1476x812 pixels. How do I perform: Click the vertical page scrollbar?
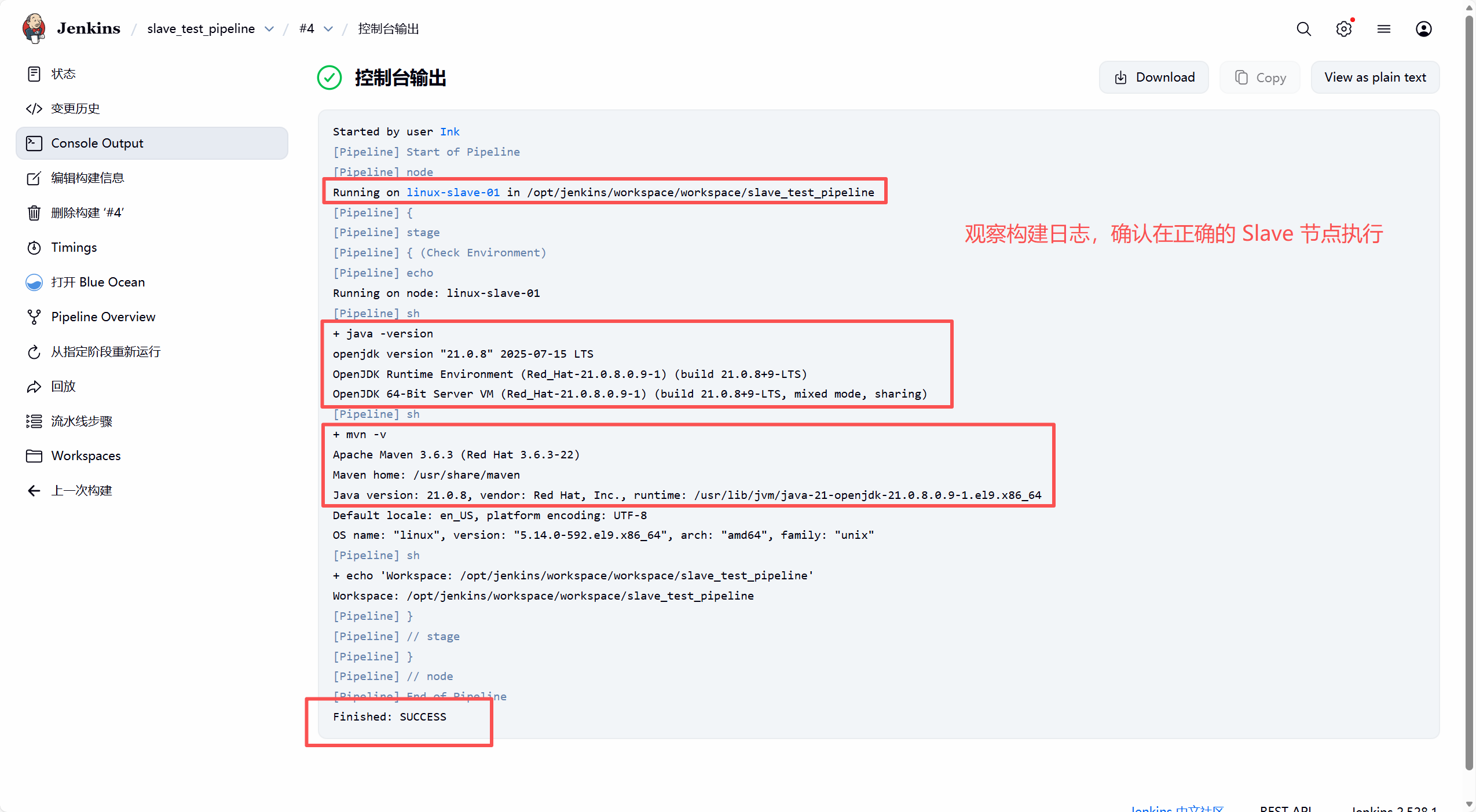point(1468,394)
